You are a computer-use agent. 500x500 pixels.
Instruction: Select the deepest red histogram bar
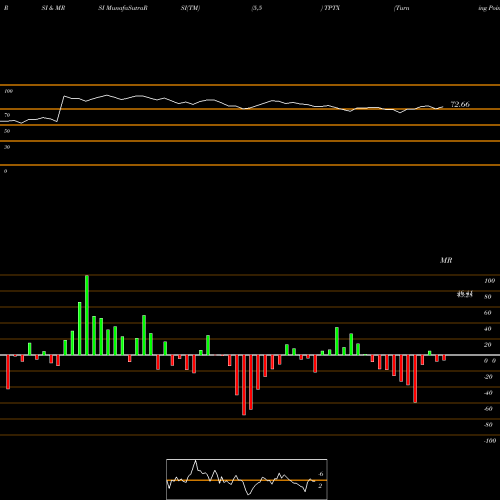(244, 385)
